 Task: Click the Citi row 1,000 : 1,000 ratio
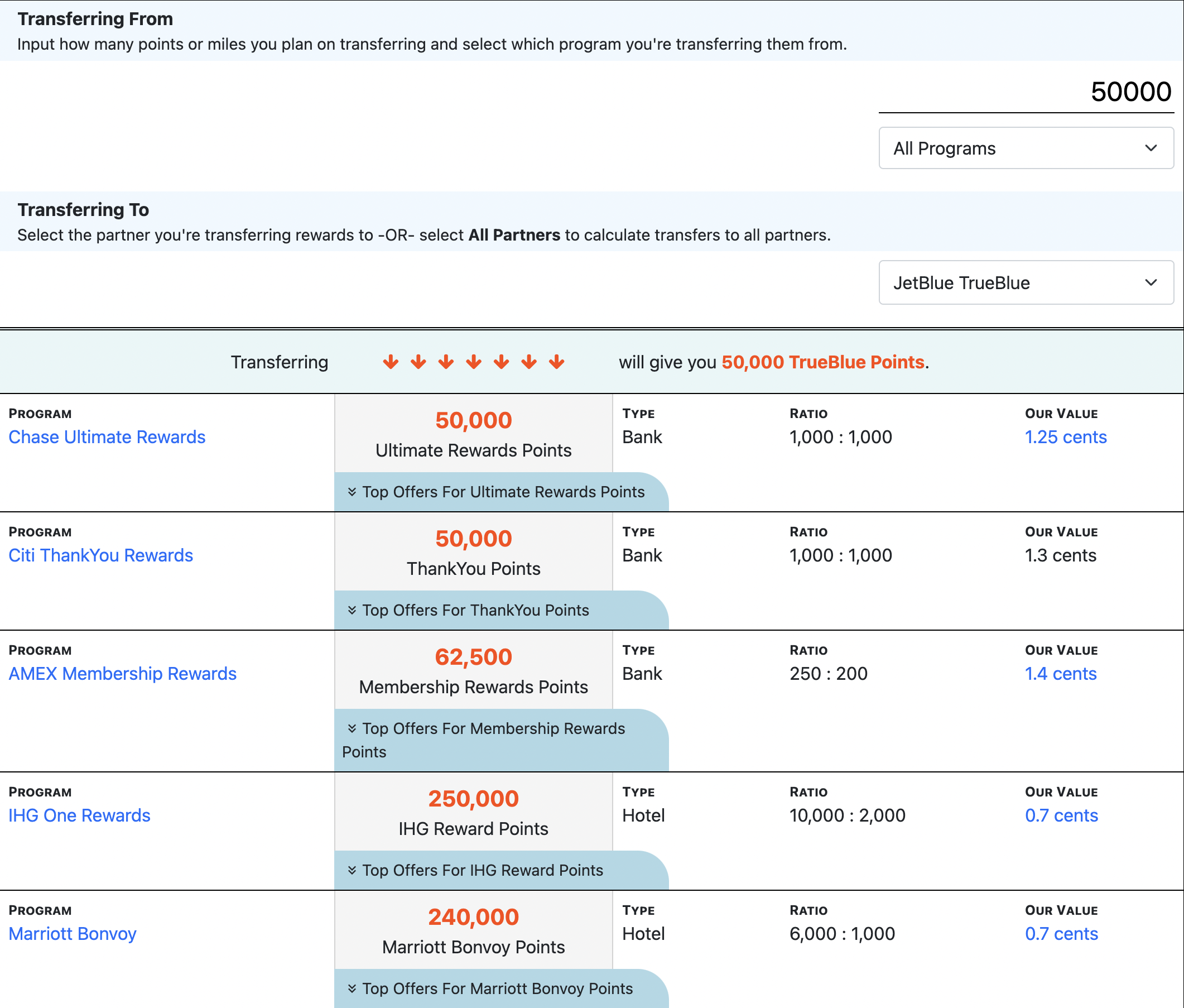[841, 555]
